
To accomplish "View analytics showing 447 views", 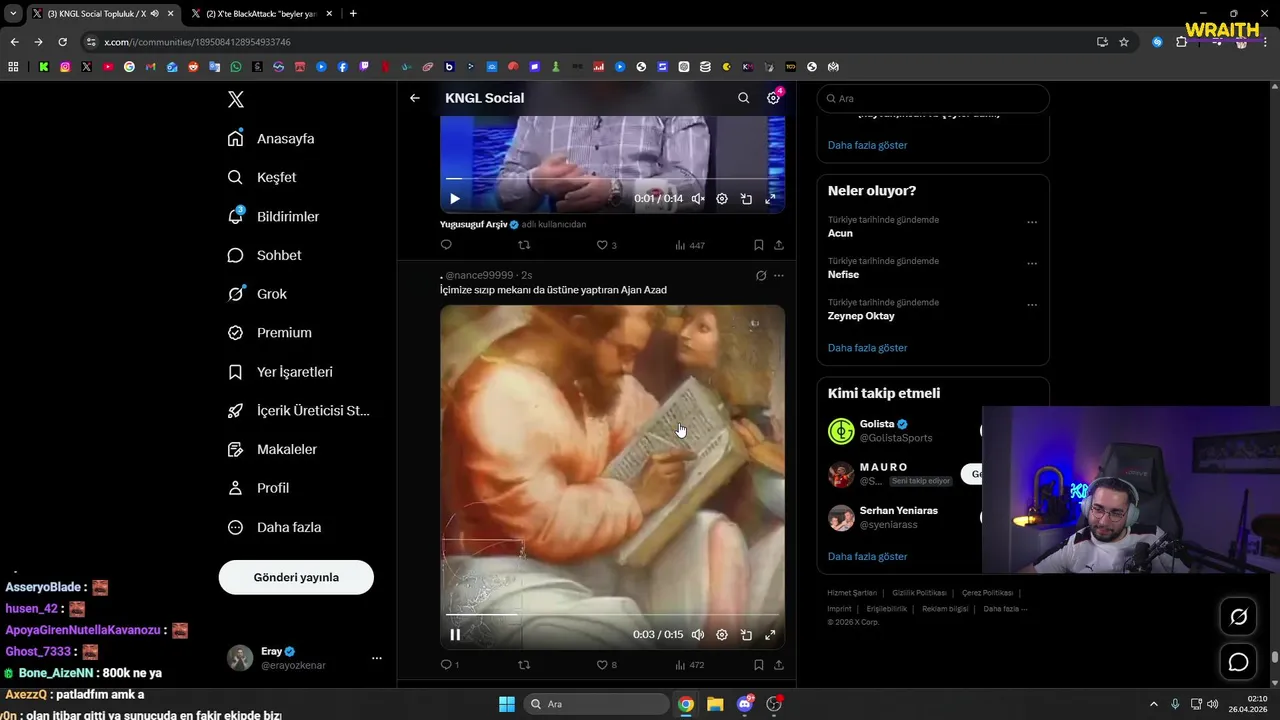I will click(x=690, y=245).
